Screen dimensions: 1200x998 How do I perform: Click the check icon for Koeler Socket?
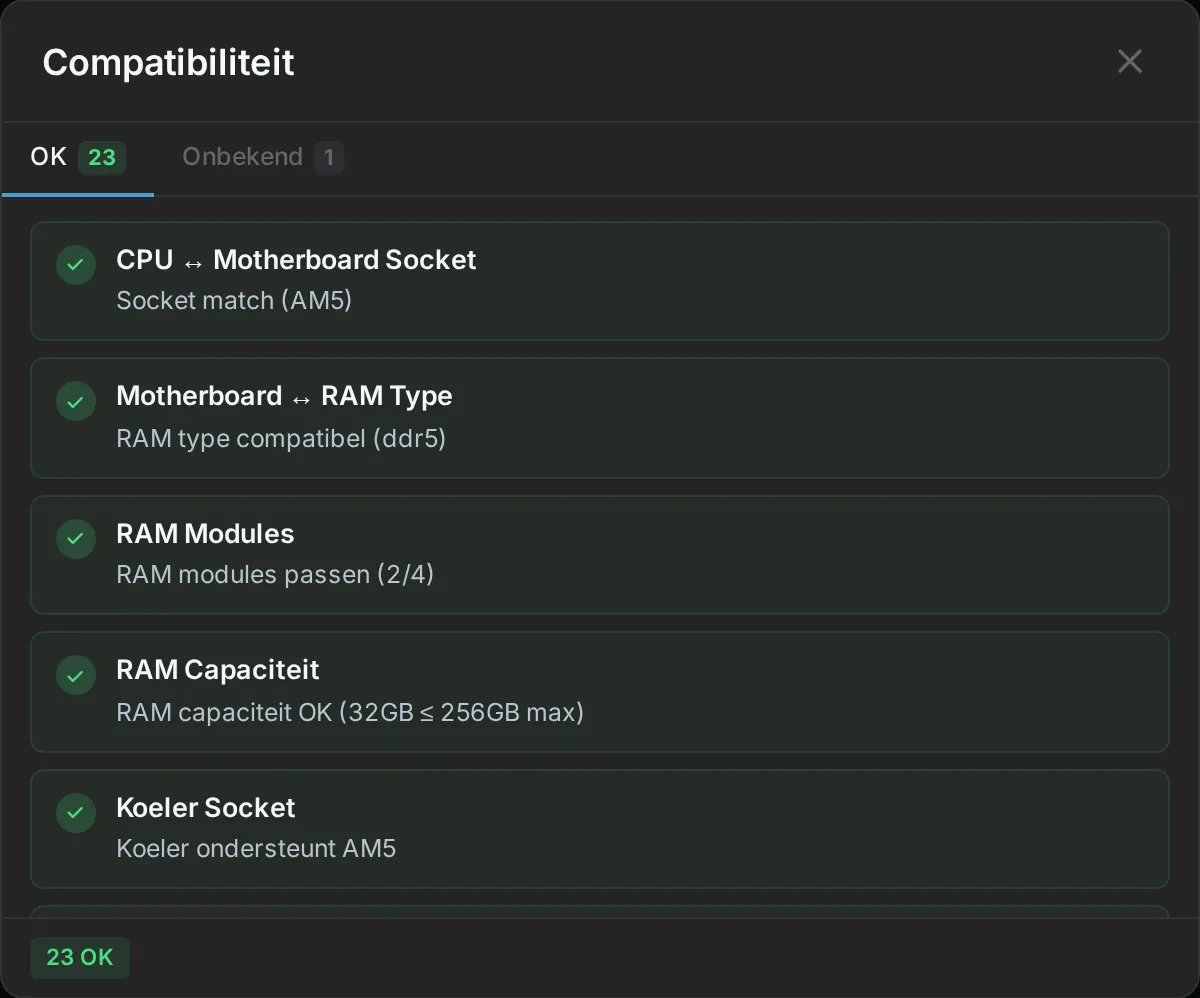tap(75, 813)
